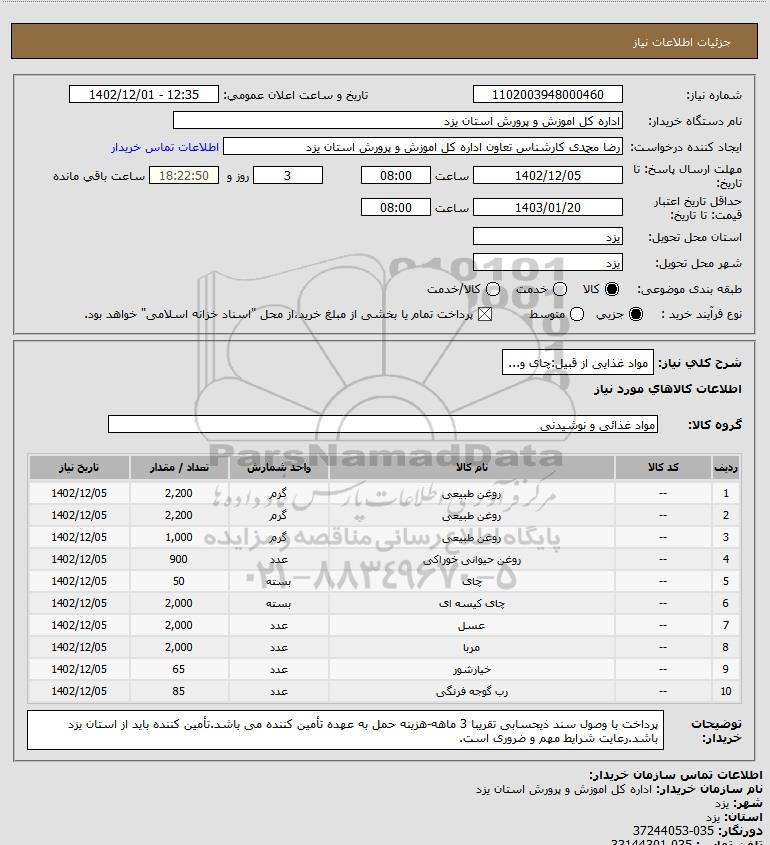Viewport: 770px width, 845px height.
Task: Click the announcement date field 1402/12/01 - 12:35
Action: [144, 94]
